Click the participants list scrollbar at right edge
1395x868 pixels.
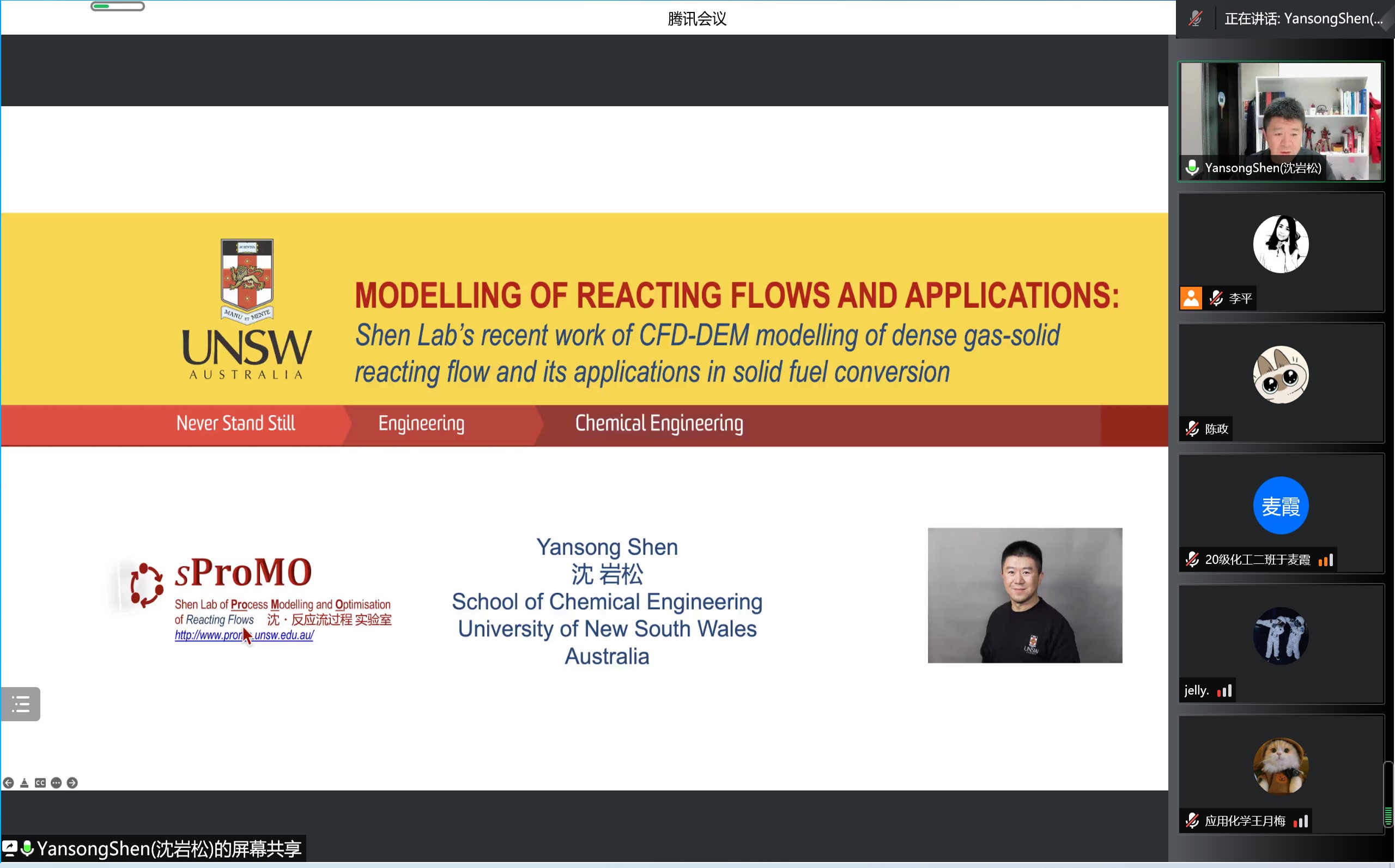click(x=1388, y=794)
